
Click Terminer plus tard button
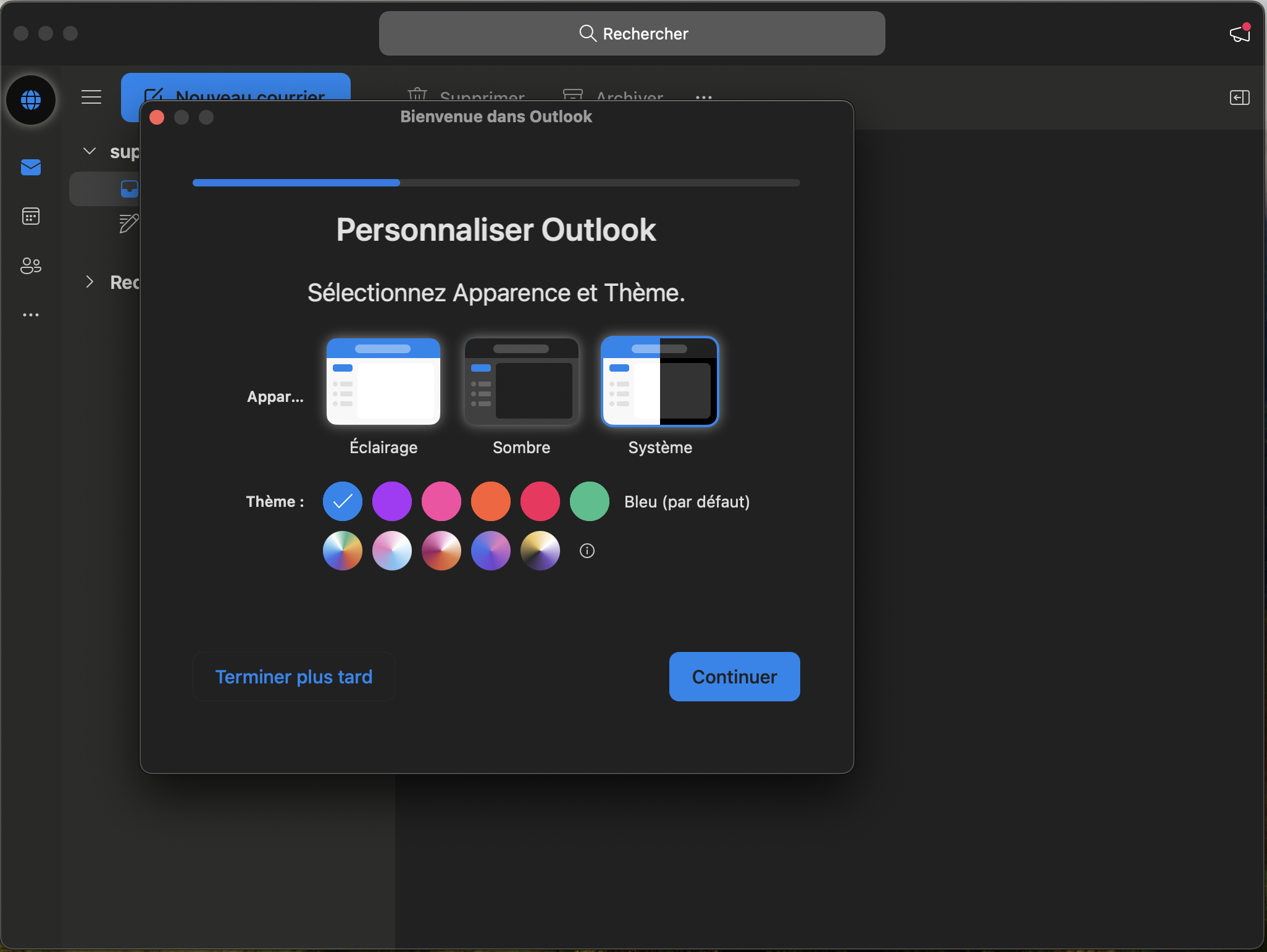294,677
